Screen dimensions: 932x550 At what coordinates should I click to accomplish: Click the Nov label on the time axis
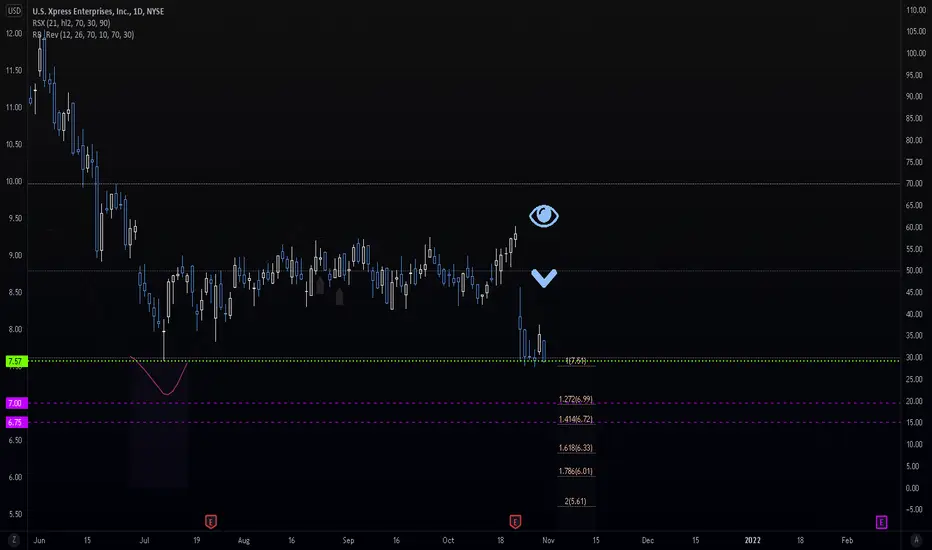pos(548,540)
